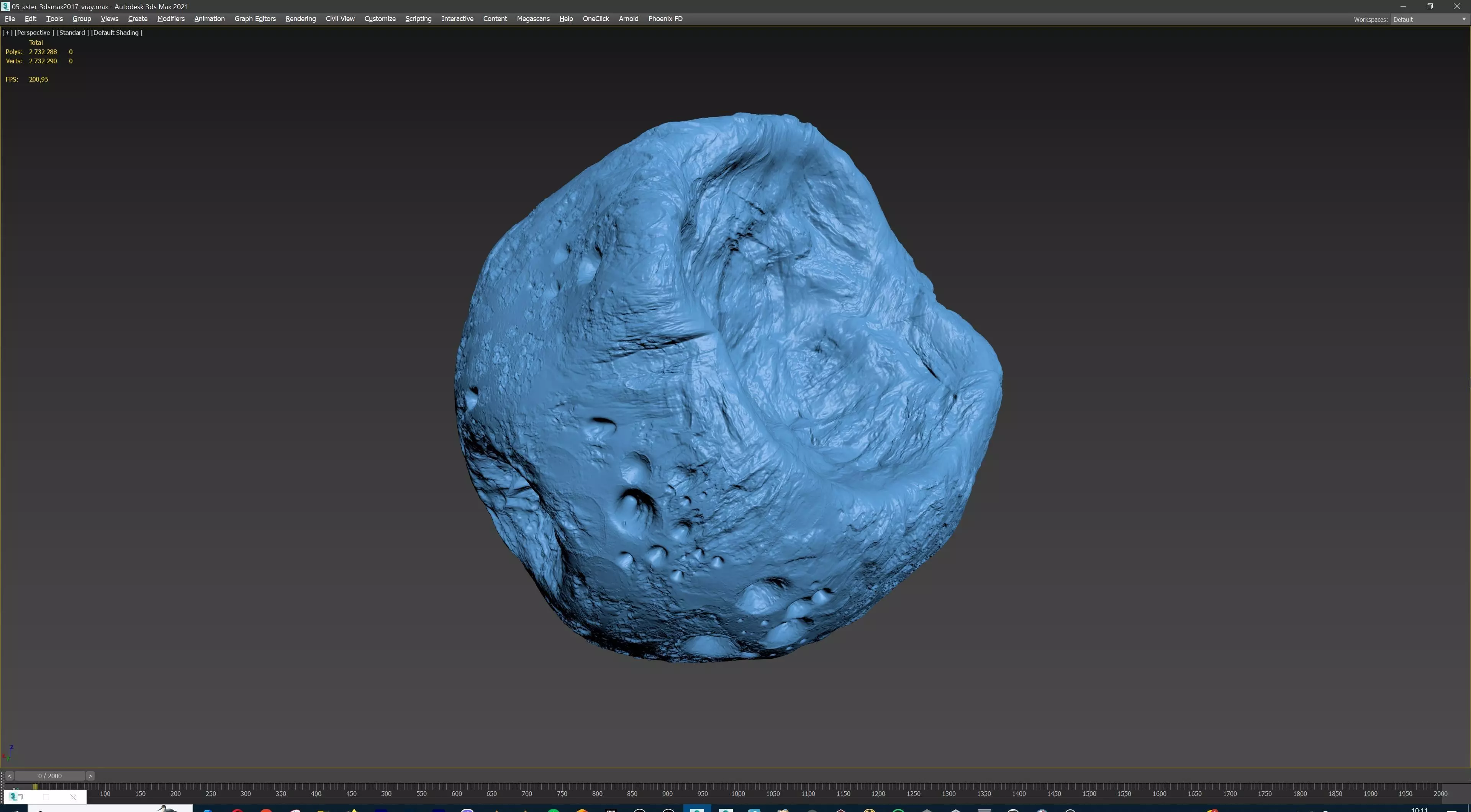
Task: Click the 3ds Max icon in title bar
Action: [x=6, y=6]
